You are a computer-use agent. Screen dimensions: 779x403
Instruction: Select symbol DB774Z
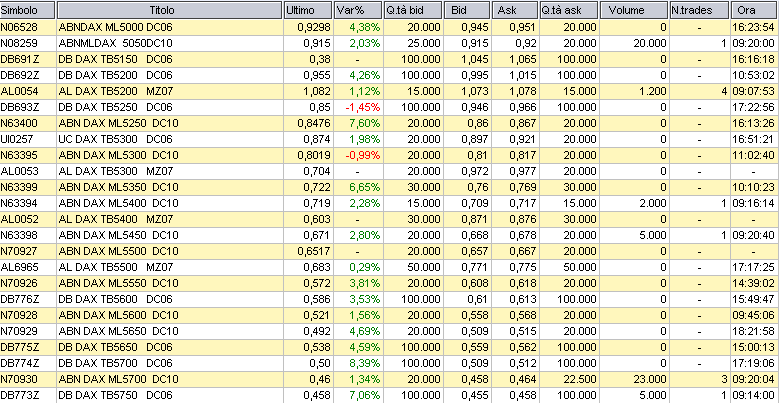[19, 362]
